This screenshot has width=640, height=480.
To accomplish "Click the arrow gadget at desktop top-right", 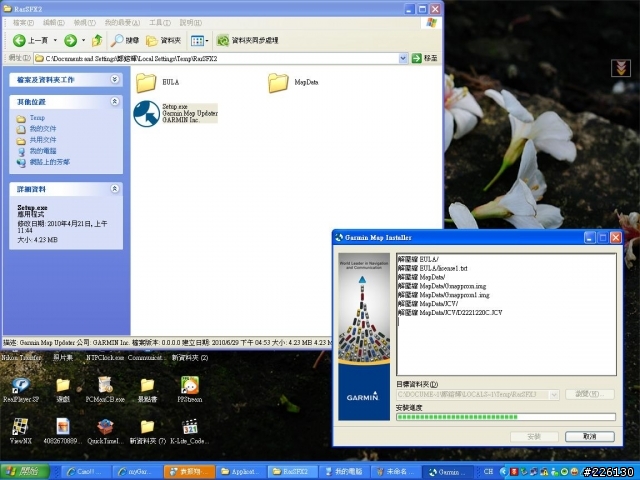I will pos(621,68).
